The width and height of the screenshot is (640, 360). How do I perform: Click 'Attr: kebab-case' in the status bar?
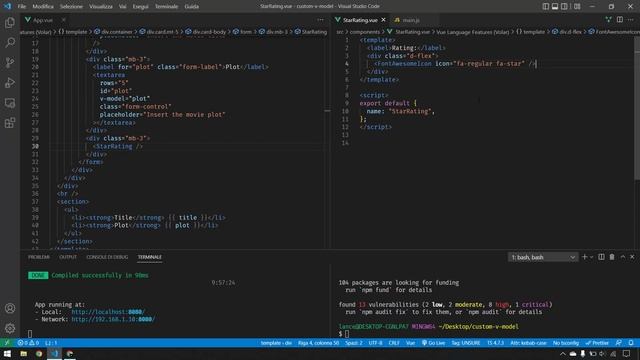click(x=528, y=343)
